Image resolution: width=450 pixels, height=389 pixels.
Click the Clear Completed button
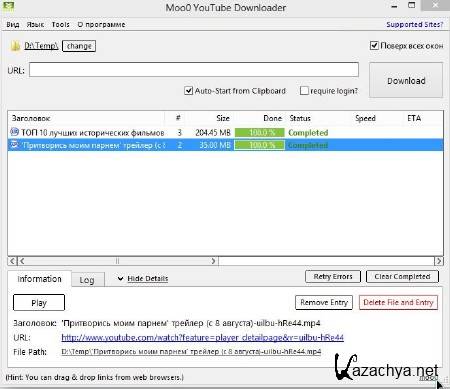(402, 277)
